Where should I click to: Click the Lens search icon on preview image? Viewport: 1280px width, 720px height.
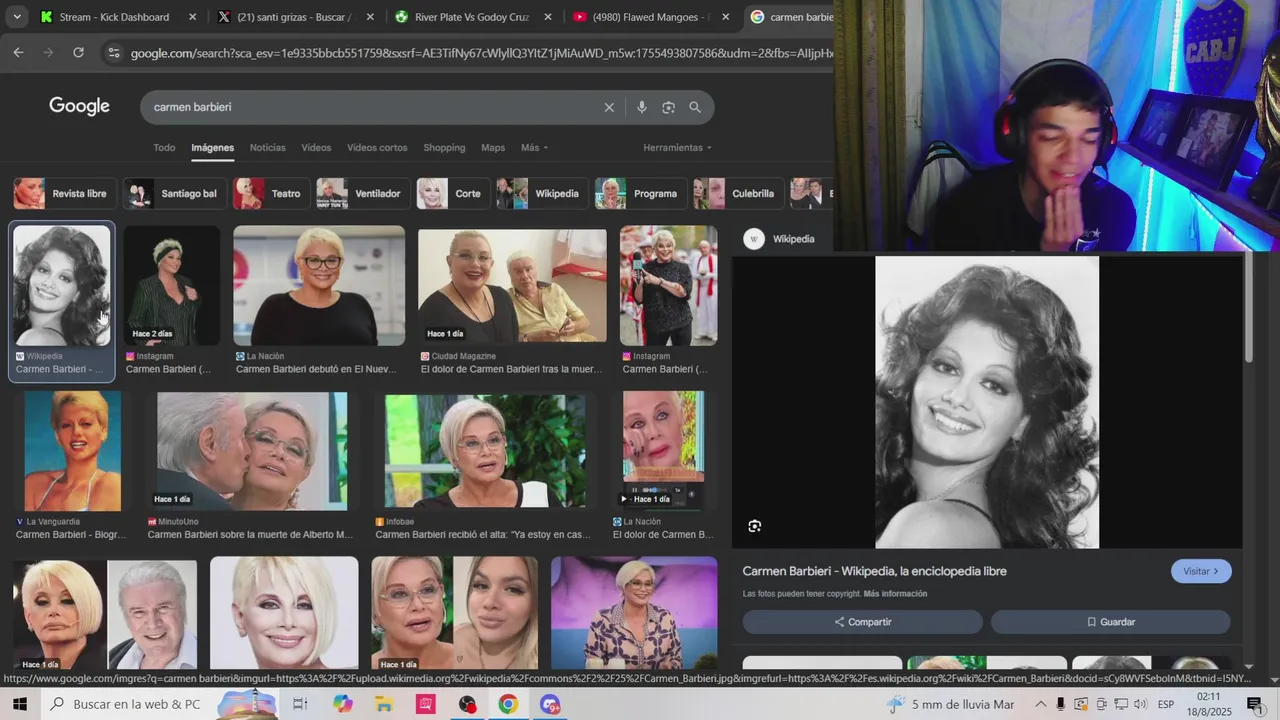point(755,526)
